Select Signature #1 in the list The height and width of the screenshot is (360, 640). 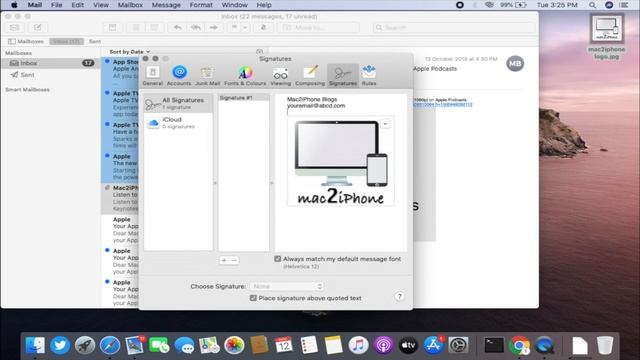click(244, 98)
